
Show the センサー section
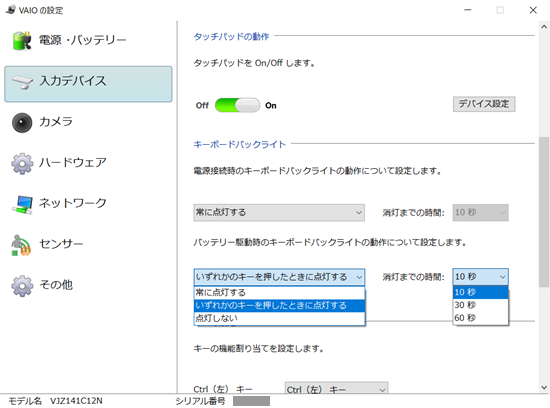point(88,245)
